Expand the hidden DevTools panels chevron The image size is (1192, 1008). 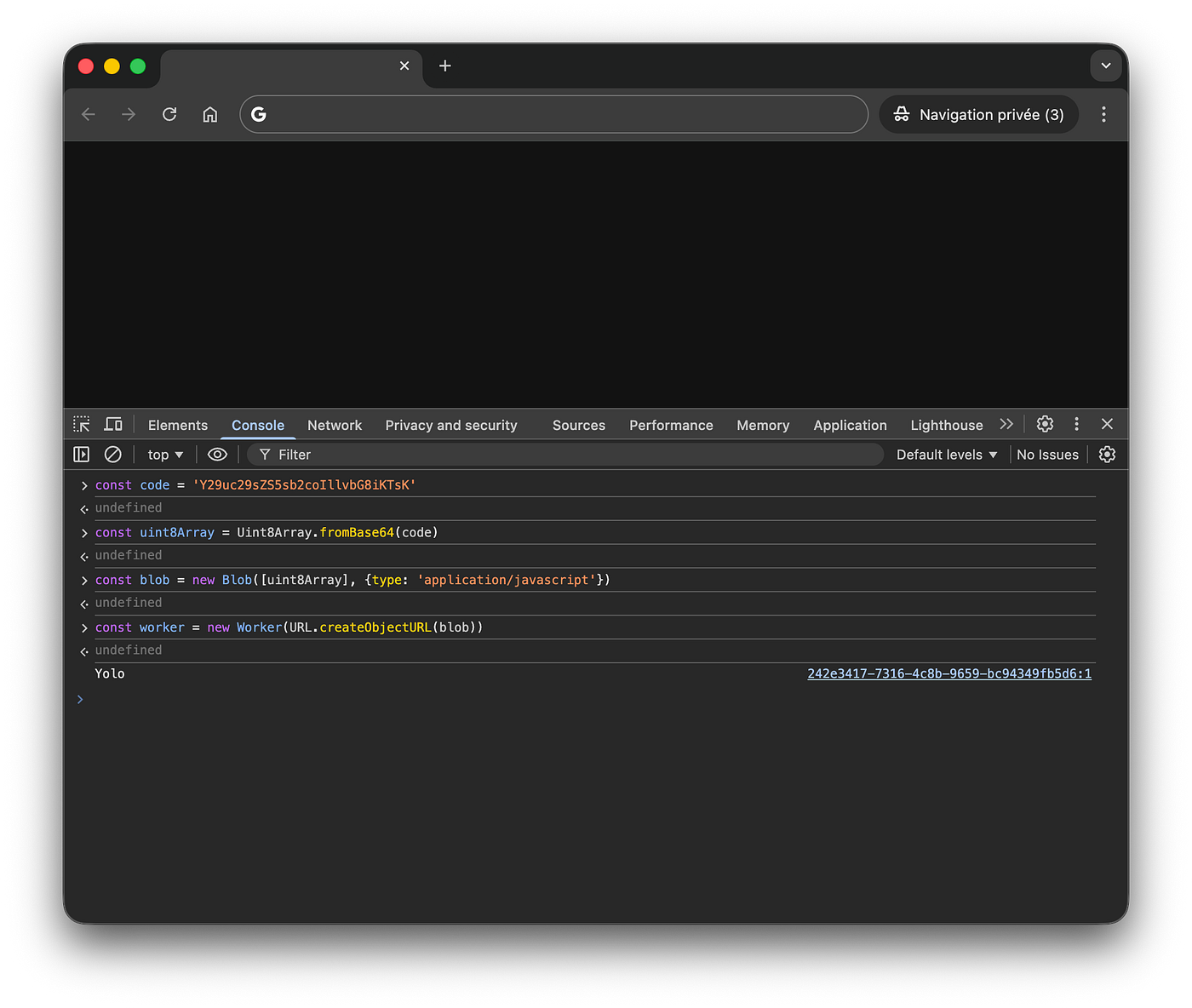[x=1006, y=423]
